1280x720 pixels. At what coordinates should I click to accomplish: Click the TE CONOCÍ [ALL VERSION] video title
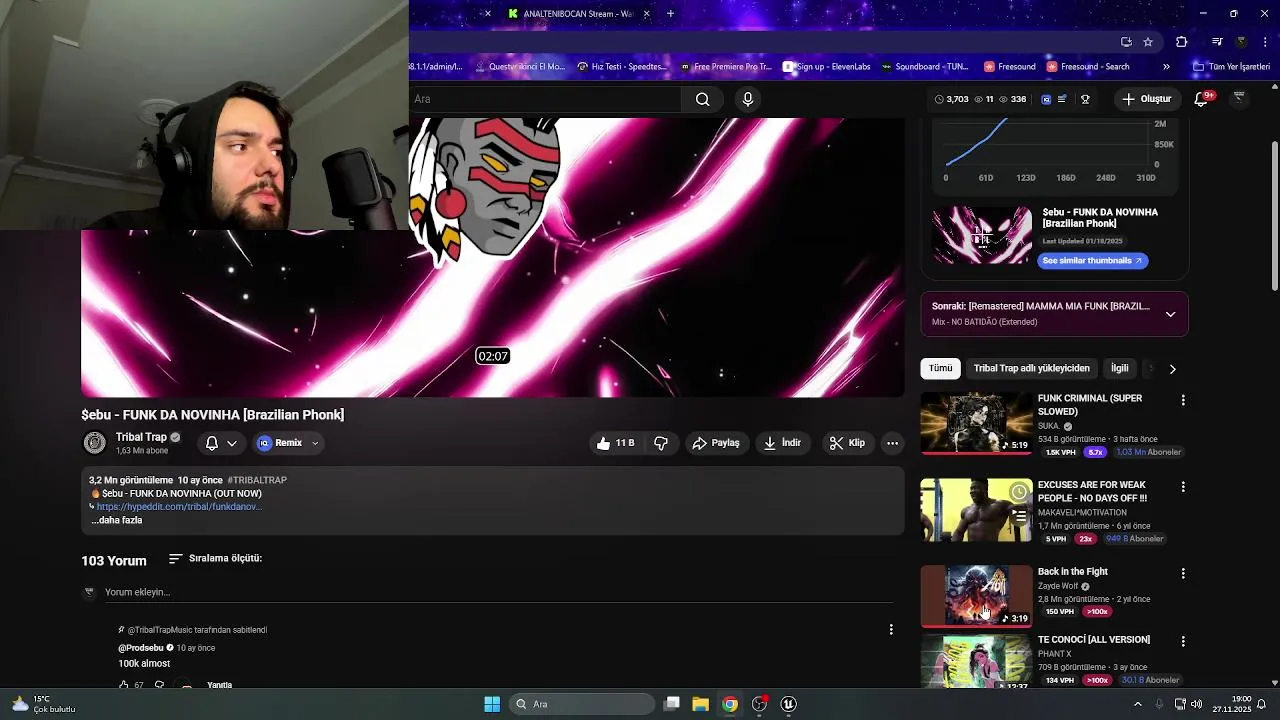pos(1093,640)
